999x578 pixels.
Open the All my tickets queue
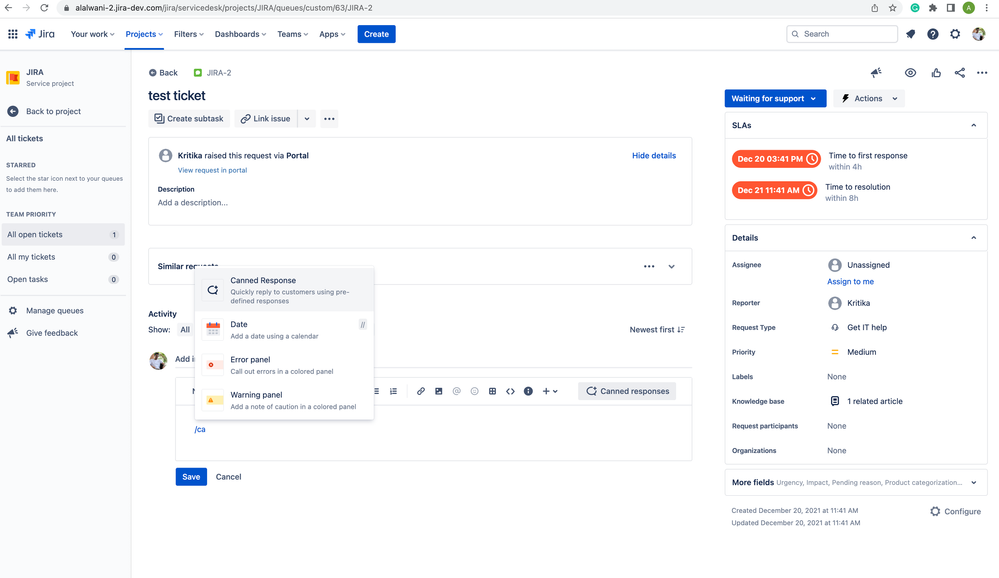pyautogui.click(x=63, y=257)
